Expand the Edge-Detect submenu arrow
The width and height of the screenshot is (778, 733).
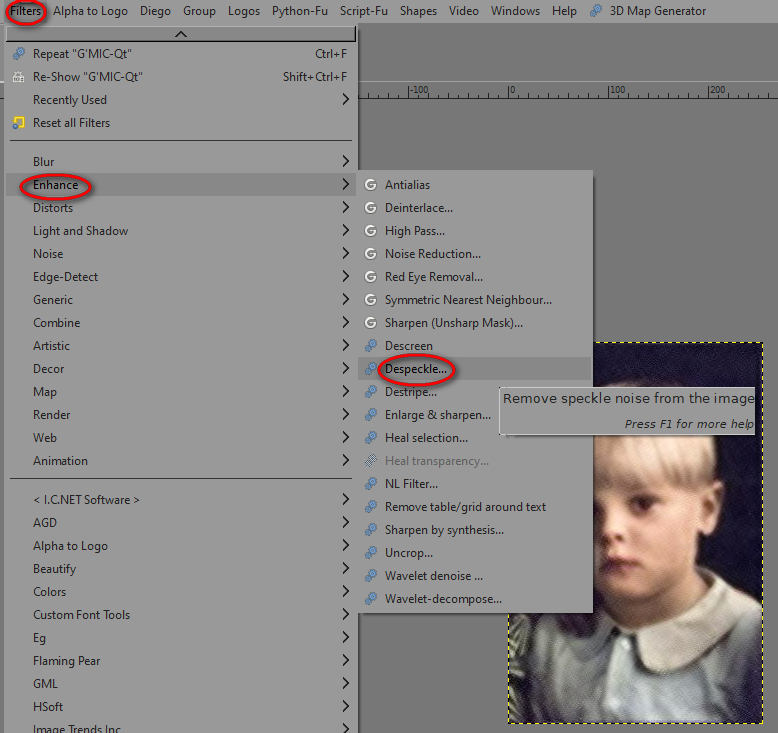[346, 276]
